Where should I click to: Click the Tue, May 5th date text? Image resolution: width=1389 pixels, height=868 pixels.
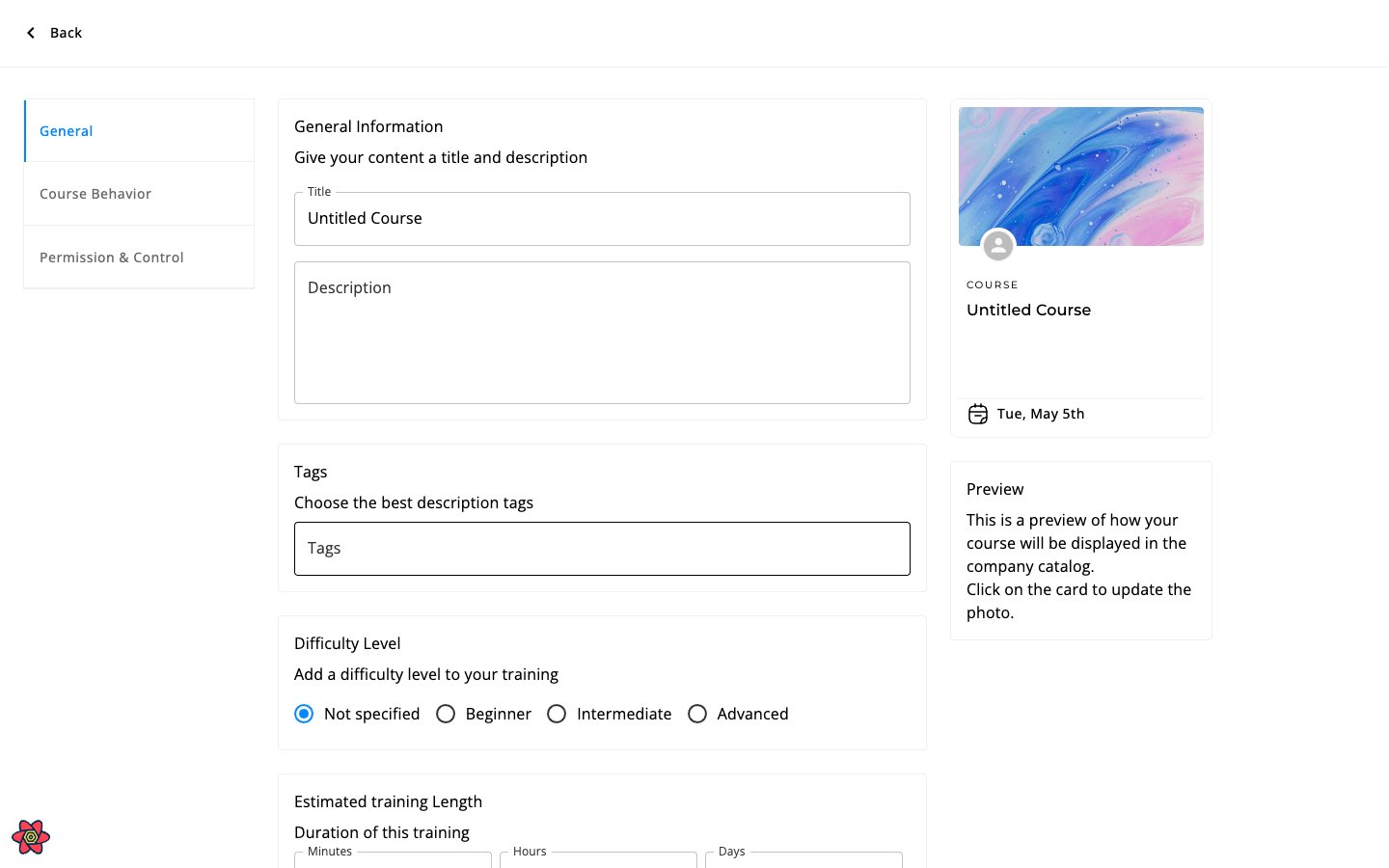click(x=1041, y=414)
